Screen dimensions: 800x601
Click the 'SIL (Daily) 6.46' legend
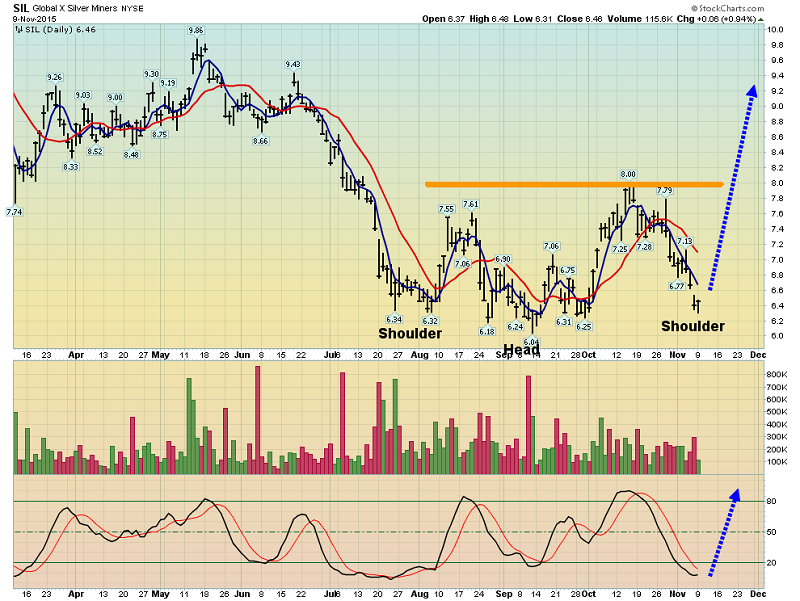coord(56,30)
